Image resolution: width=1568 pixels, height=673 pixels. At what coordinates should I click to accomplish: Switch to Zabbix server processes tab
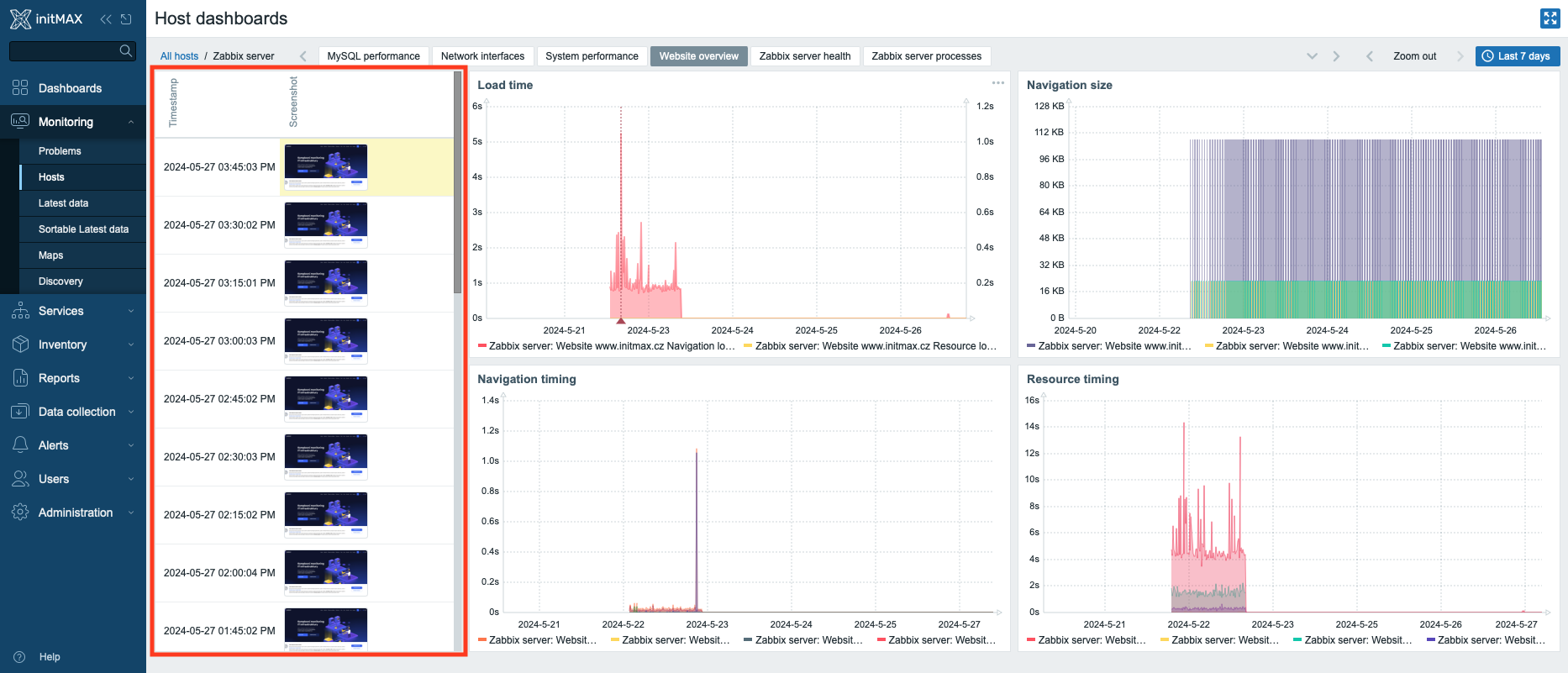(927, 56)
